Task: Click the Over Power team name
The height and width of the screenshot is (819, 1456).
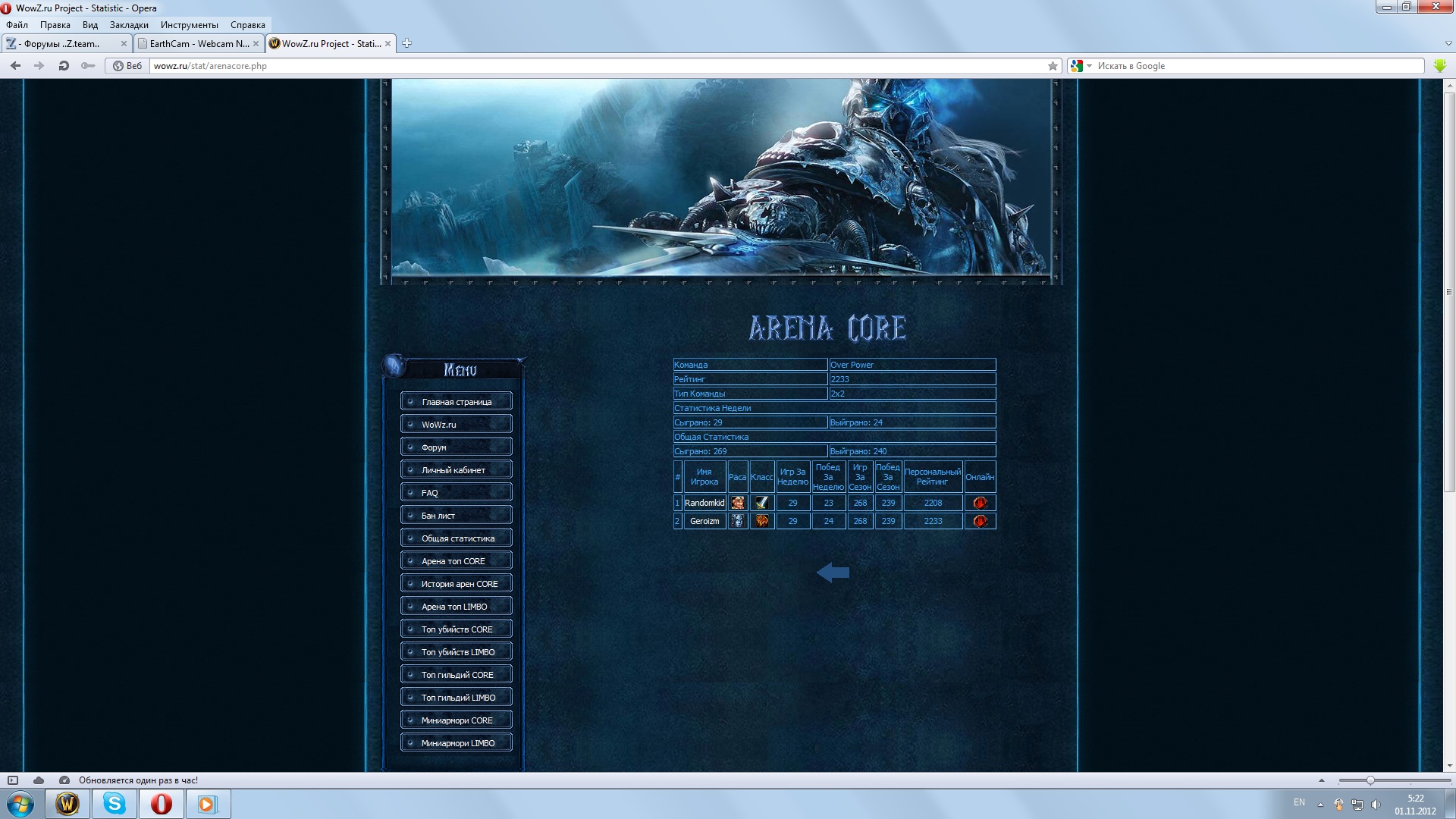Action: pos(852,365)
